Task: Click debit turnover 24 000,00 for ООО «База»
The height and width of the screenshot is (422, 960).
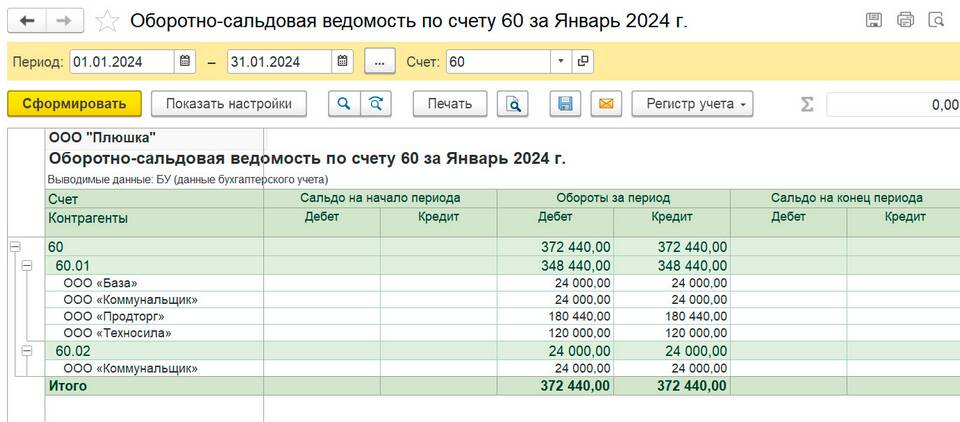Action: coord(583,283)
